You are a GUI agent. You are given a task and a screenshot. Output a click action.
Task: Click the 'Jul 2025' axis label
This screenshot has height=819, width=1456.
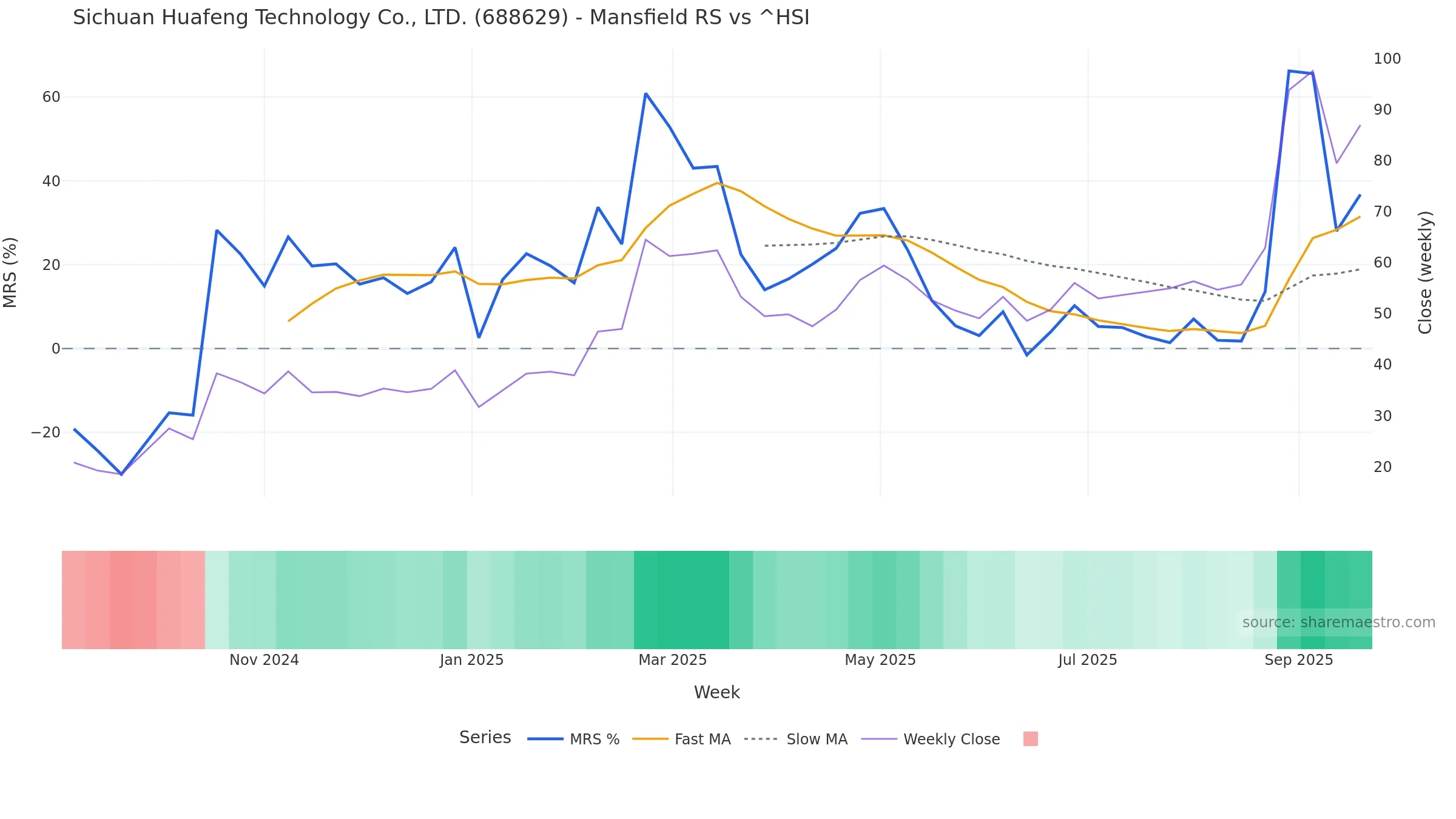[x=1088, y=660]
